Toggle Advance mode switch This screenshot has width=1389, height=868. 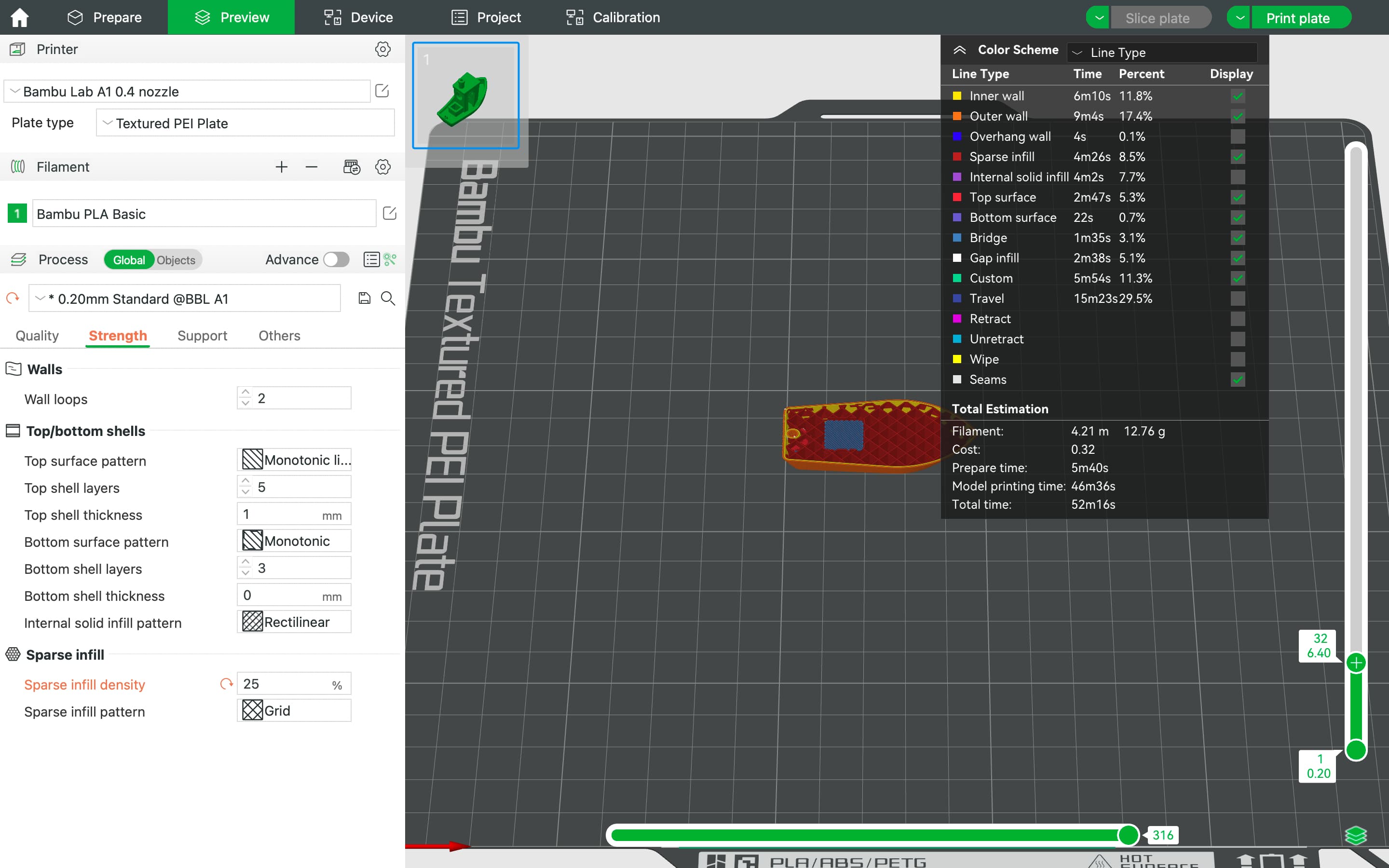point(336,259)
